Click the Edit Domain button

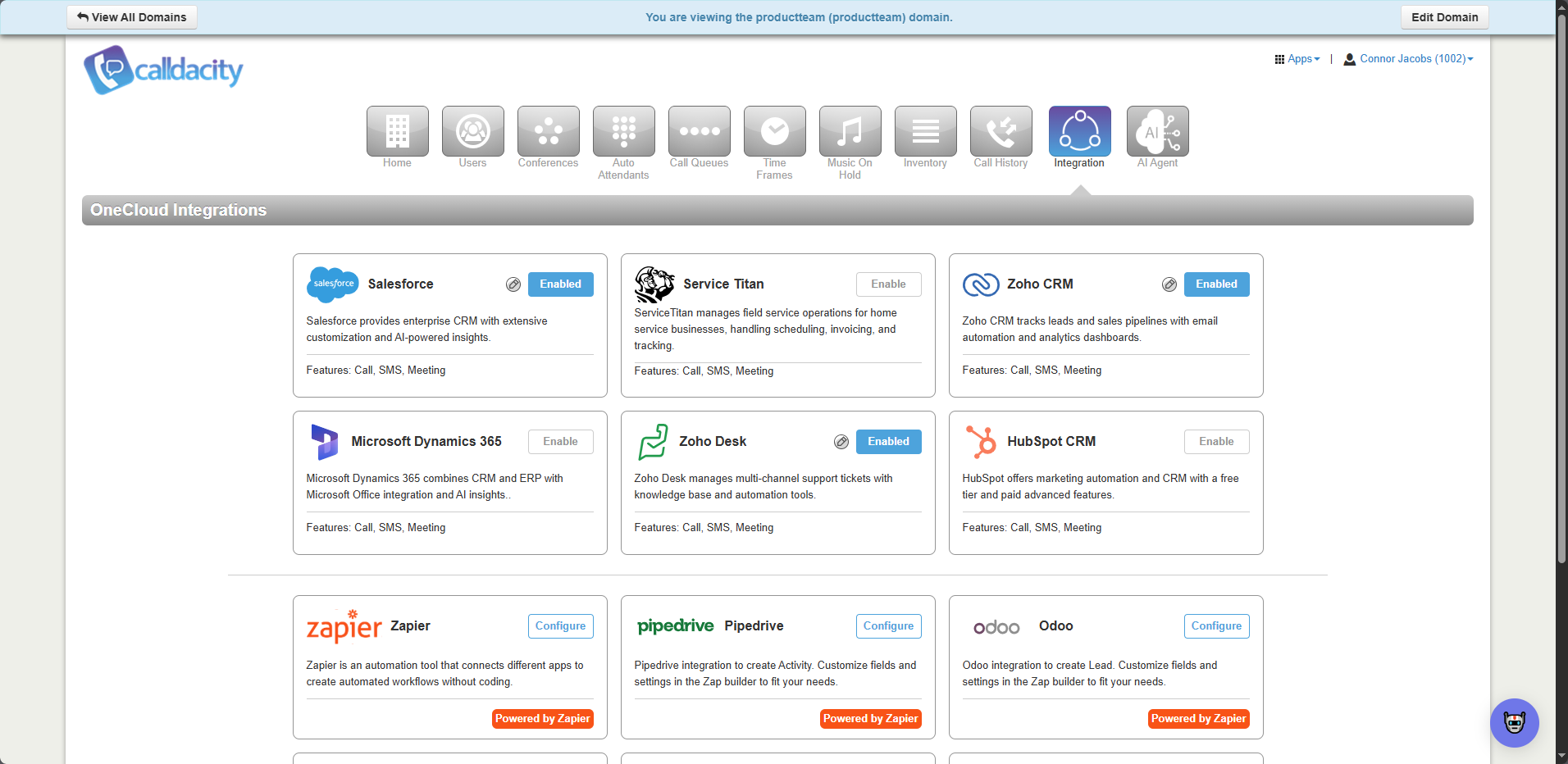coord(1444,17)
